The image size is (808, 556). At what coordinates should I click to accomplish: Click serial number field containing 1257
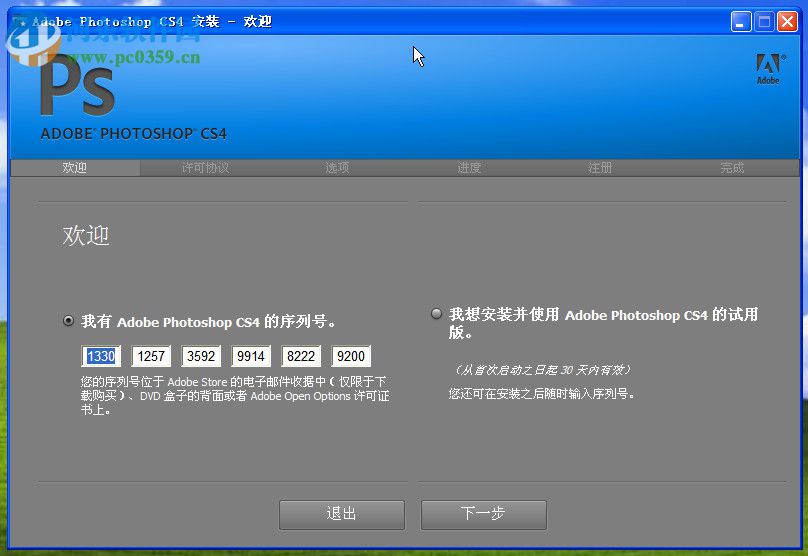point(151,356)
